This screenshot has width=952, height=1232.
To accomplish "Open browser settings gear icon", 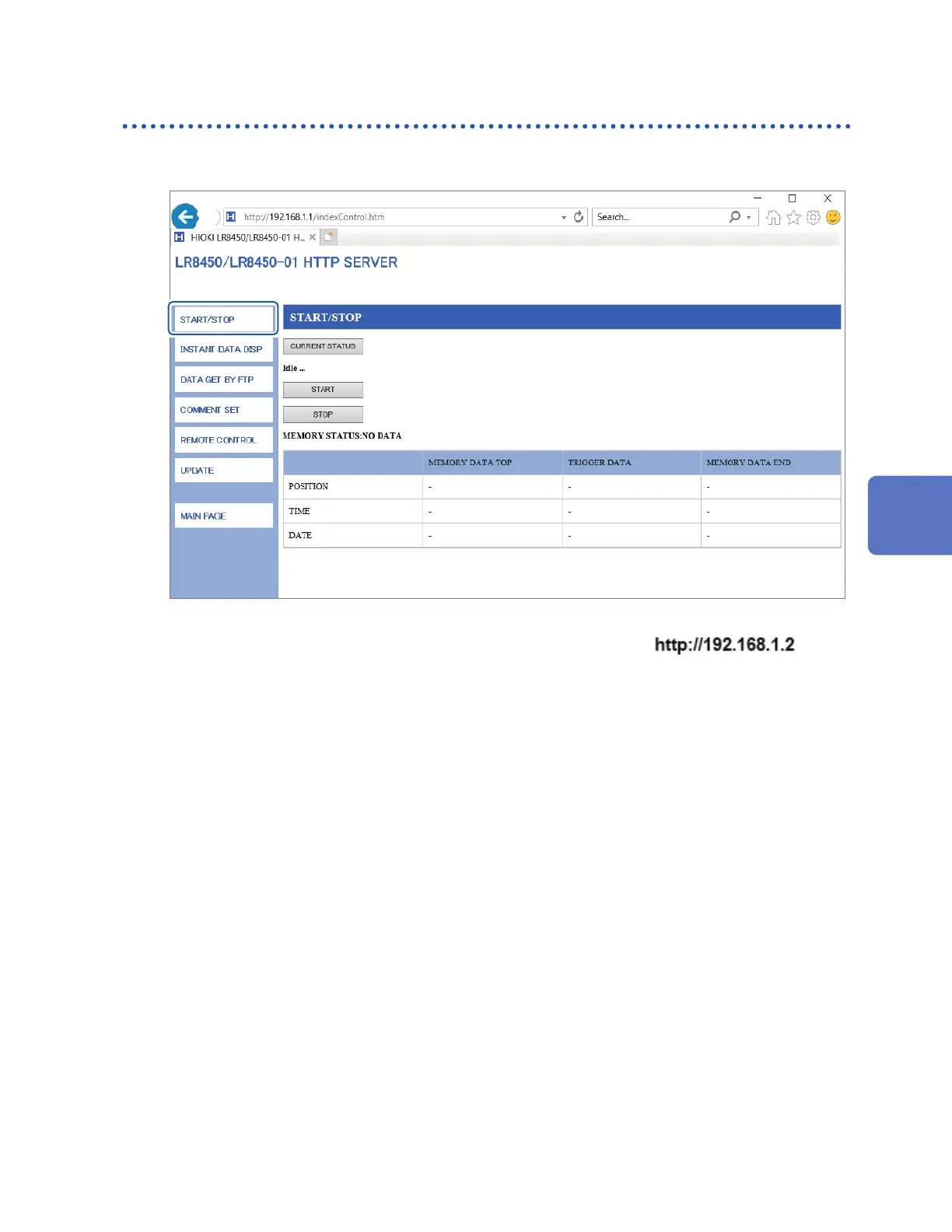I will pyautogui.click(x=814, y=218).
